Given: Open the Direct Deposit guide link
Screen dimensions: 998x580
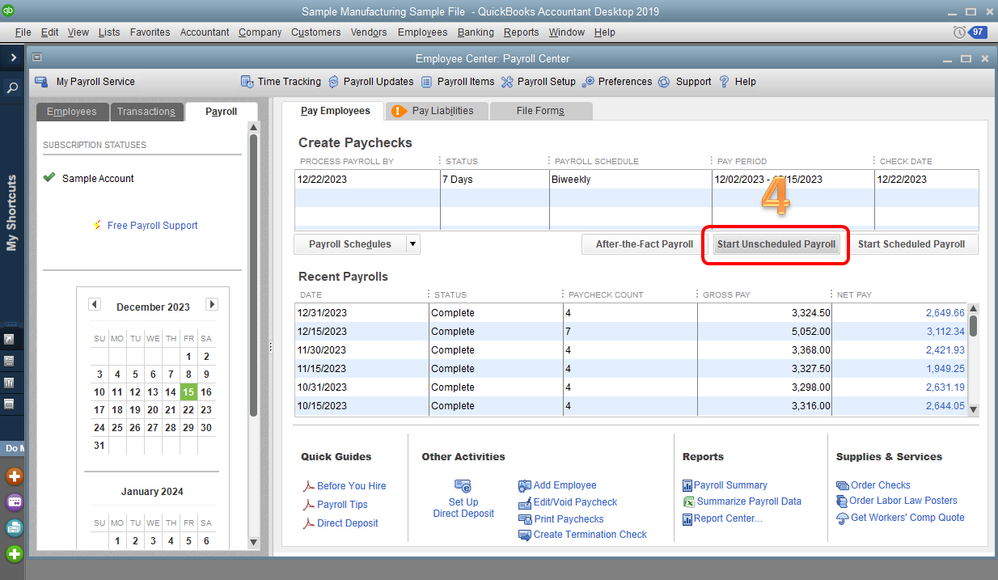Looking at the screenshot, I should (348, 523).
